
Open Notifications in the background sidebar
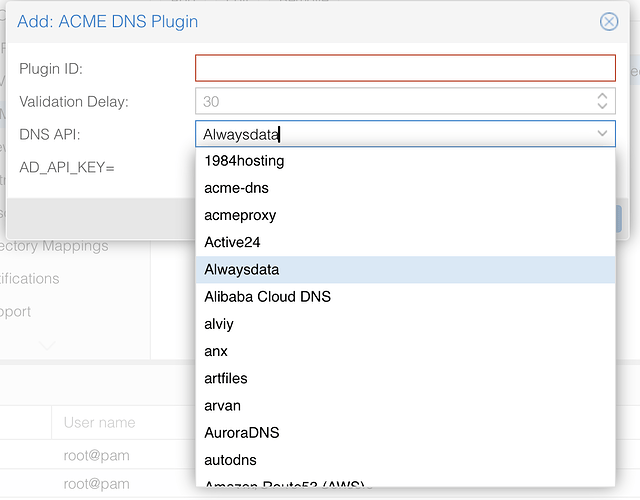[x=29, y=279]
